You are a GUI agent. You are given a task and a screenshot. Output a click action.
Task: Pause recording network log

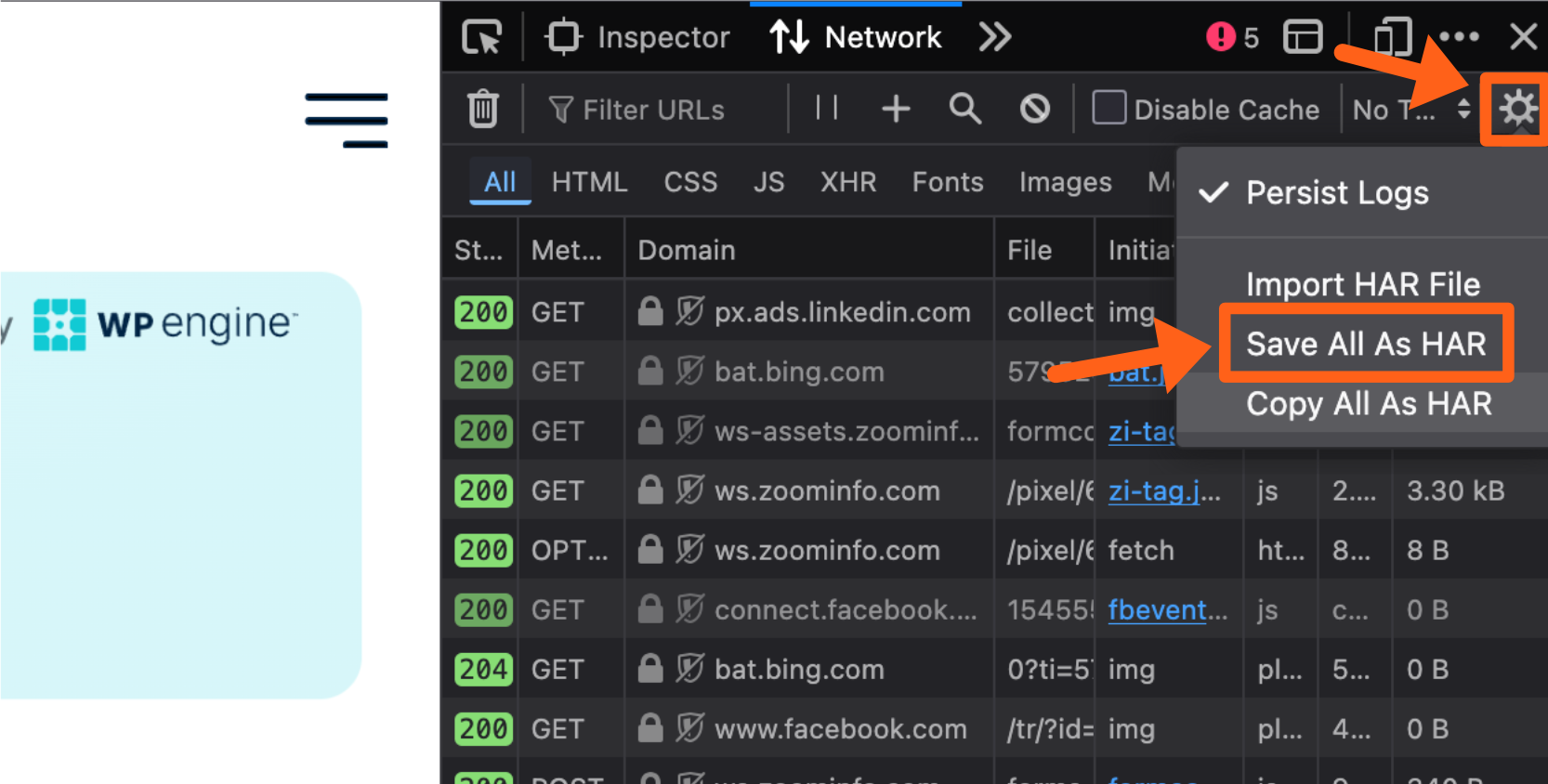[x=826, y=109]
